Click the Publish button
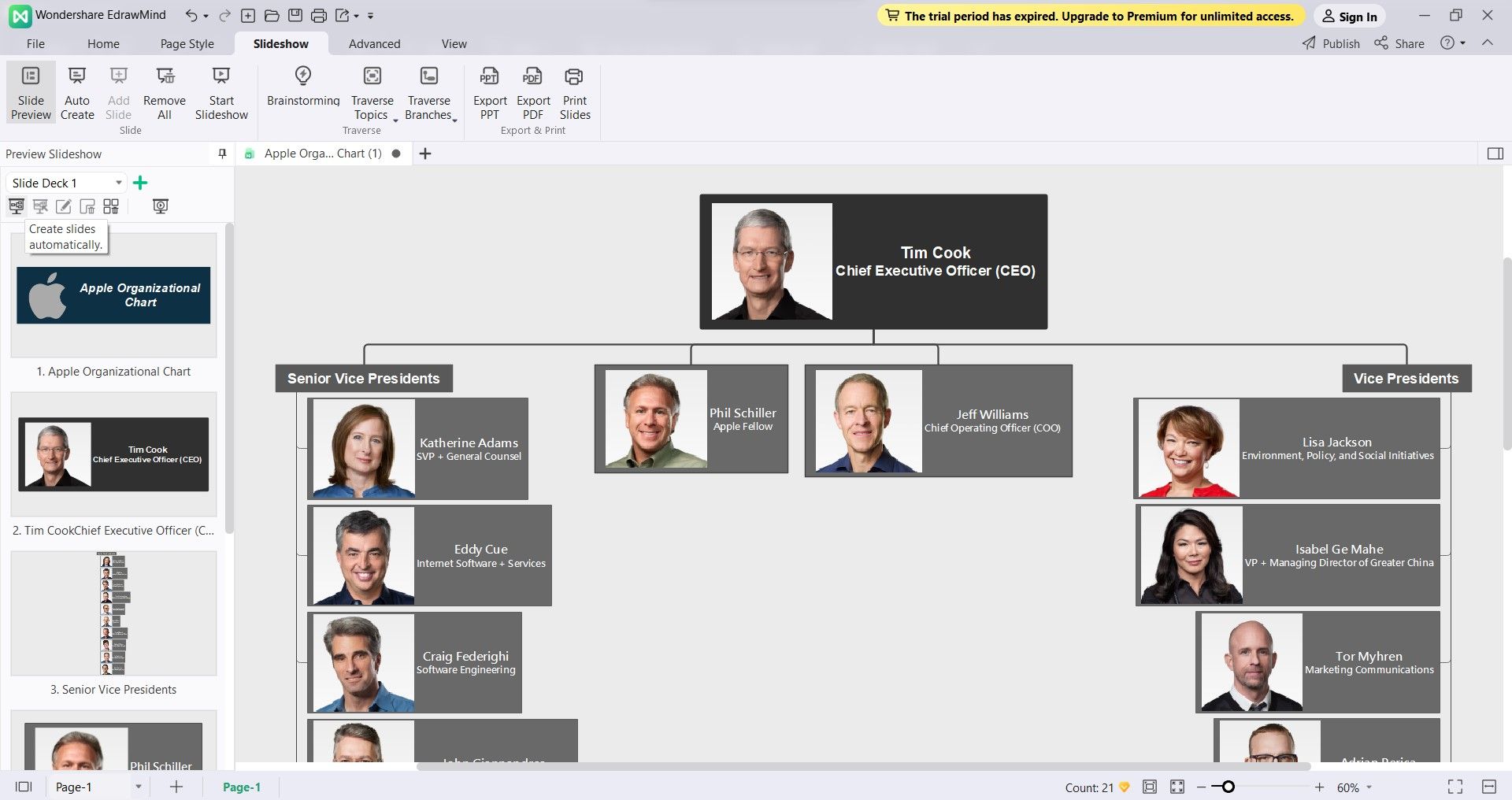 pyautogui.click(x=1332, y=43)
